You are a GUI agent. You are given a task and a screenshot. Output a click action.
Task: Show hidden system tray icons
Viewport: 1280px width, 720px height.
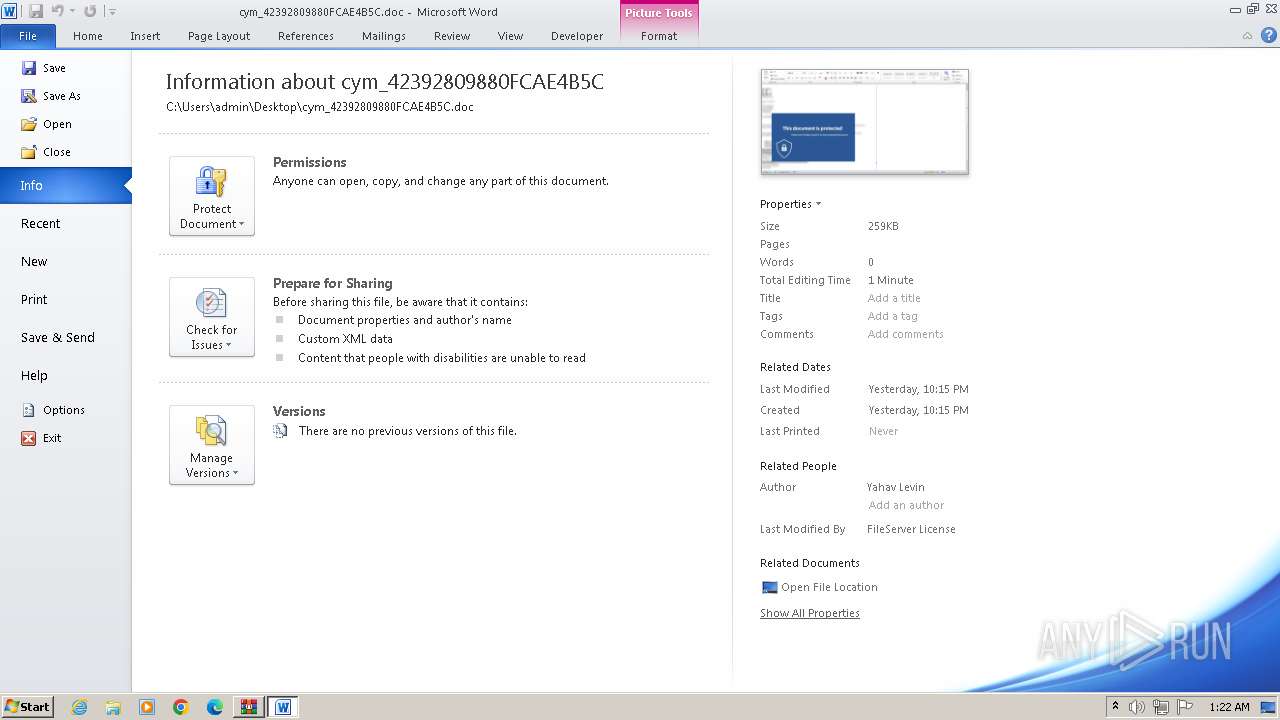click(1115, 706)
